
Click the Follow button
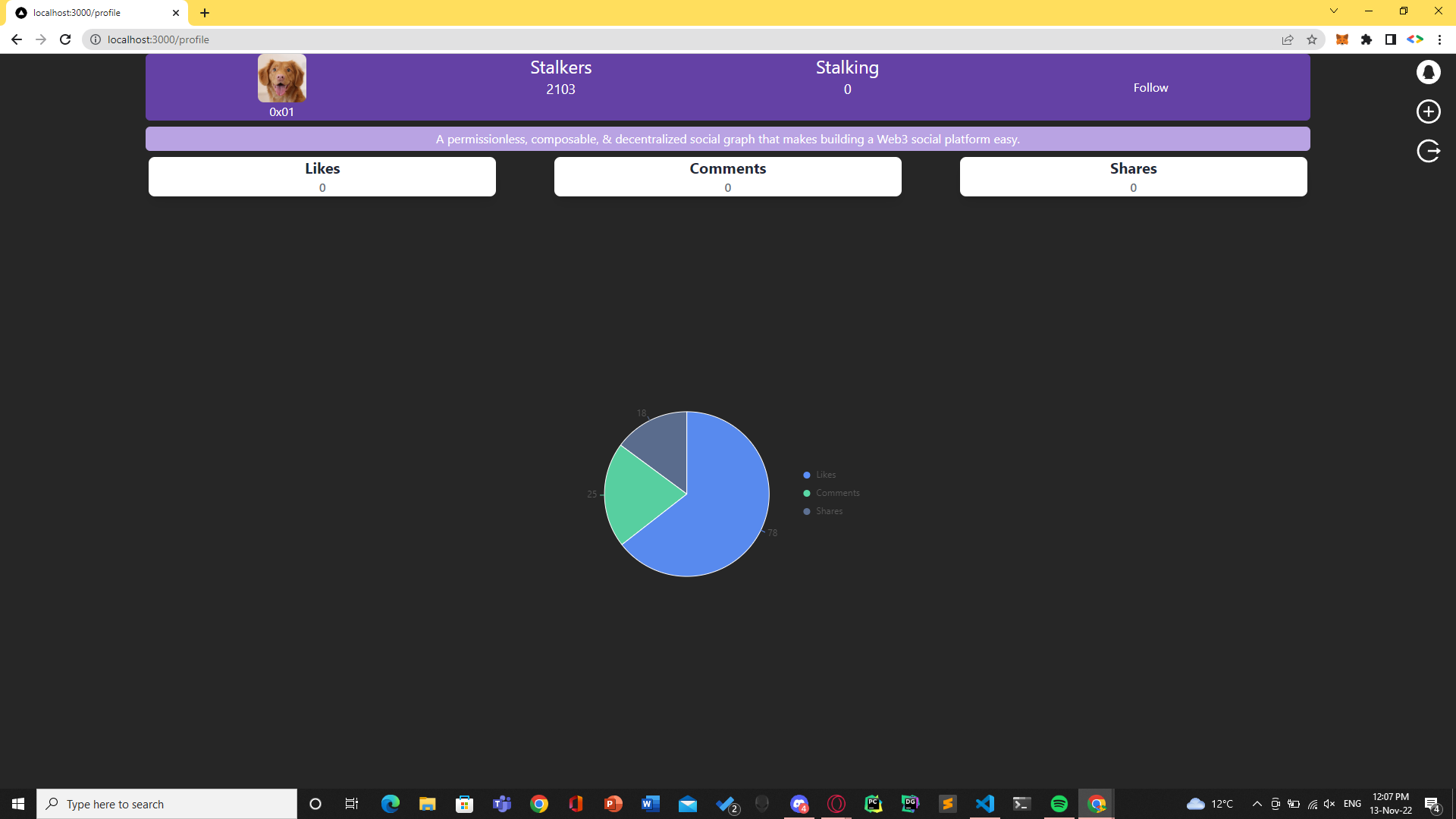click(x=1150, y=88)
